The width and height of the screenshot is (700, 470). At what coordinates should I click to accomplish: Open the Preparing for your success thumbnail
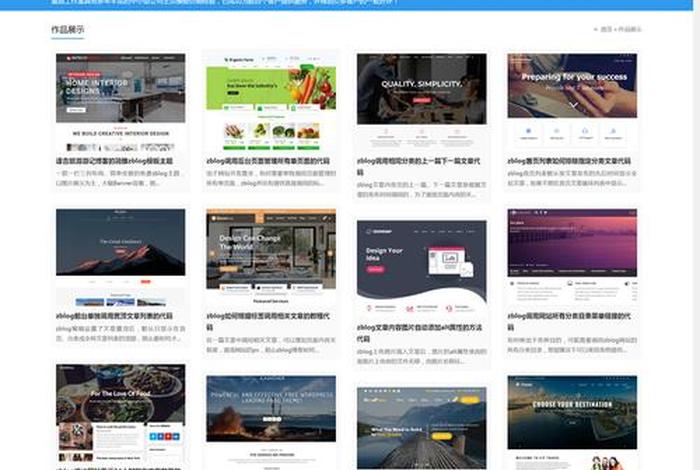click(572, 103)
